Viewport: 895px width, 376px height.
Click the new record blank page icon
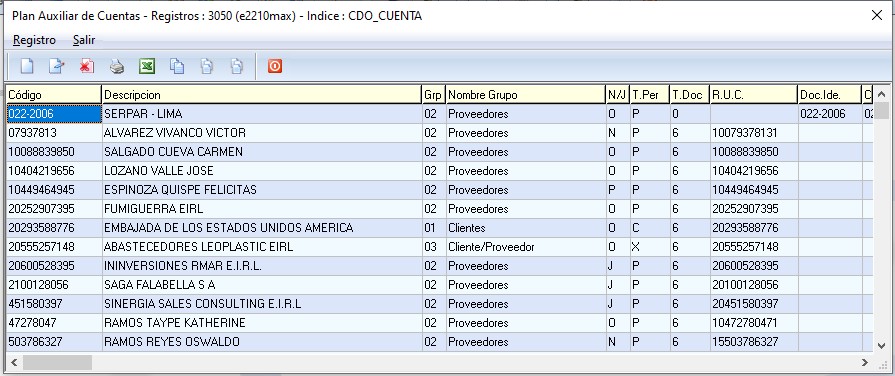[27, 66]
